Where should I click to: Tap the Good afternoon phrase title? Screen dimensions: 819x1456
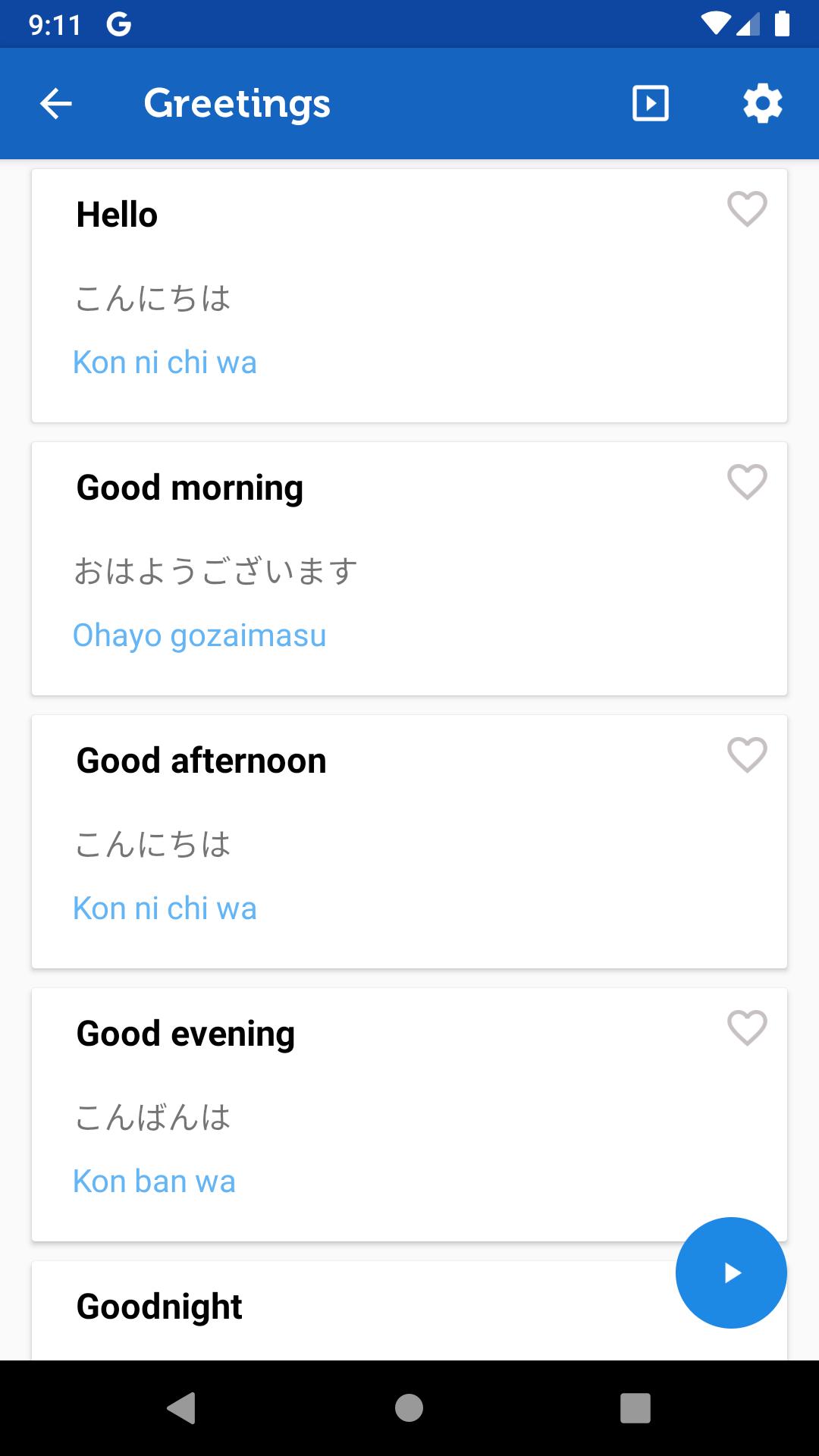(x=201, y=761)
